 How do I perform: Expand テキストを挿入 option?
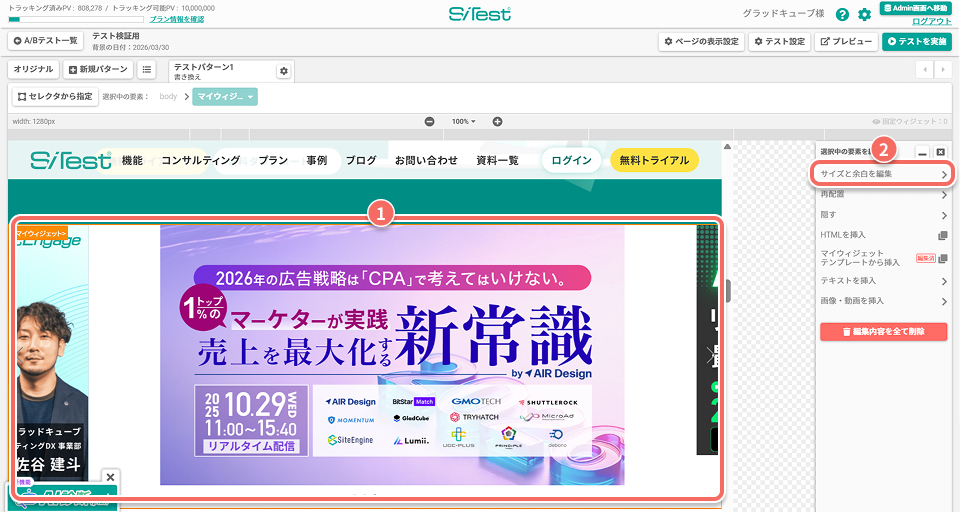884,281
